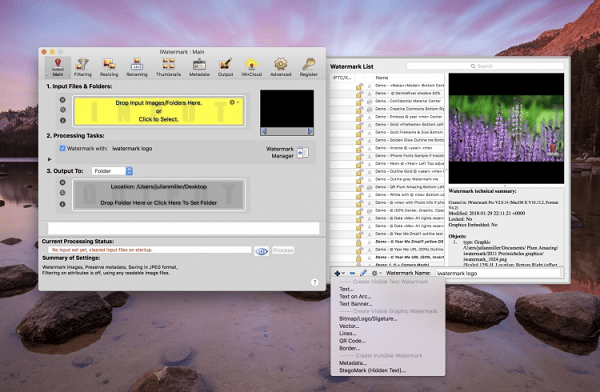Click the output middle round icon
Image resolution: width=600 pixels, height=392 pixels.
coord(62,193)
